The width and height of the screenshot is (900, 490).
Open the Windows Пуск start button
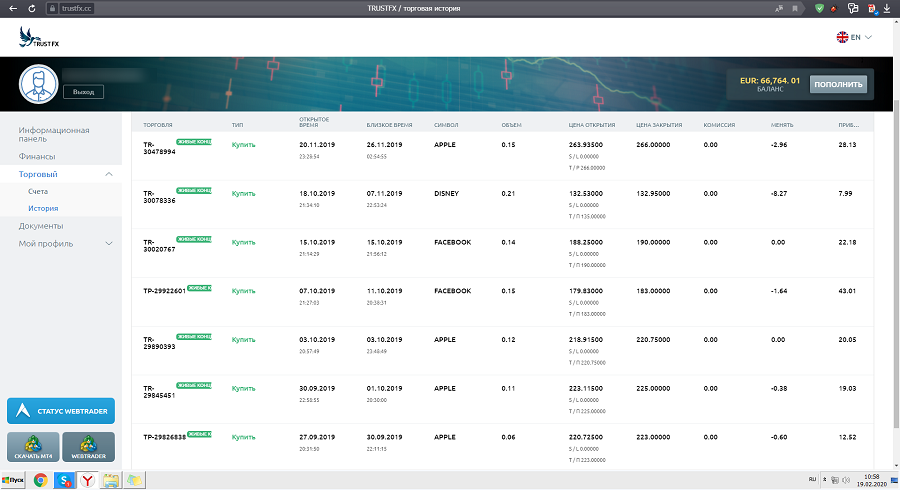click(x=13, y=480)
